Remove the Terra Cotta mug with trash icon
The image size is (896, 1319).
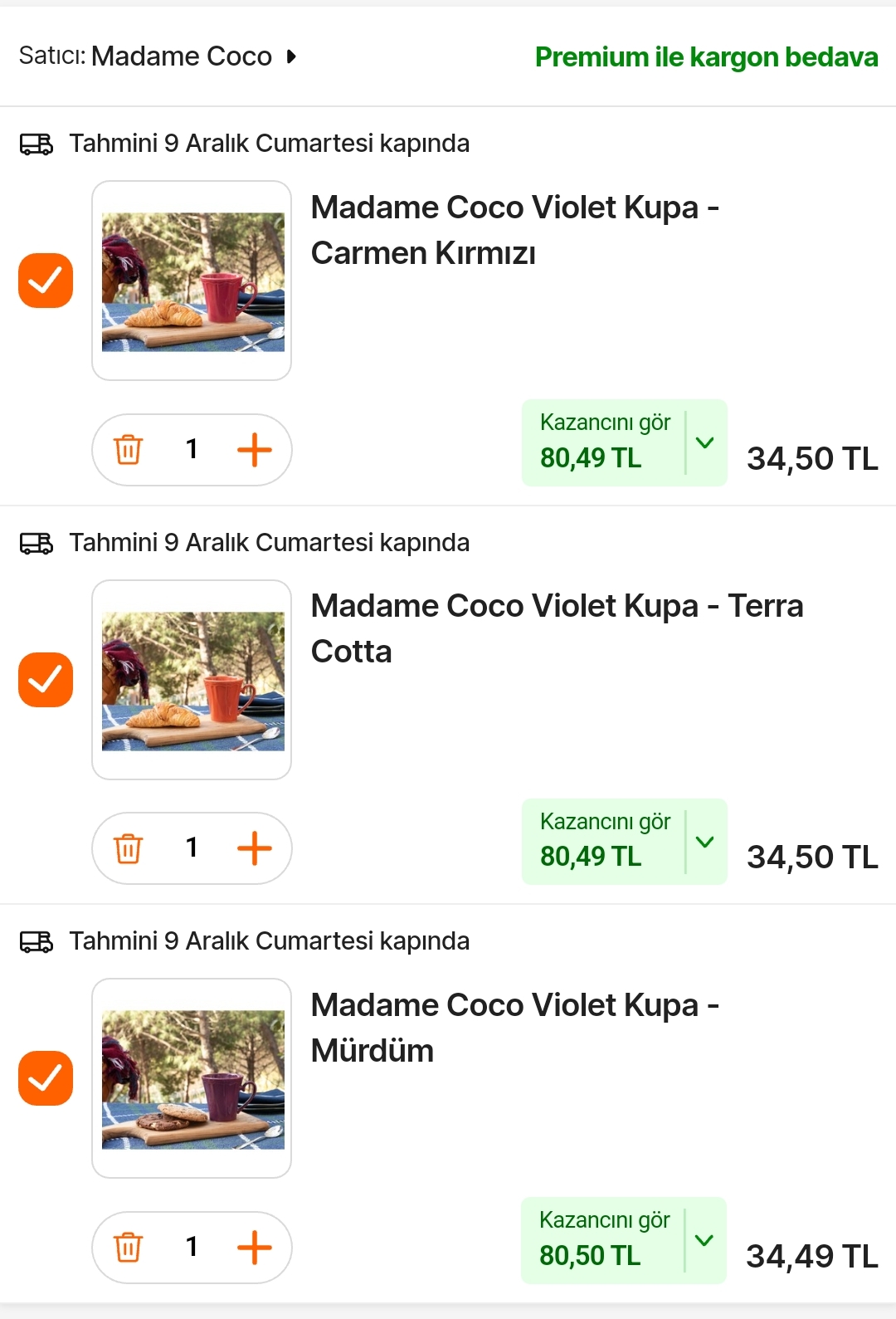[128, 848]
